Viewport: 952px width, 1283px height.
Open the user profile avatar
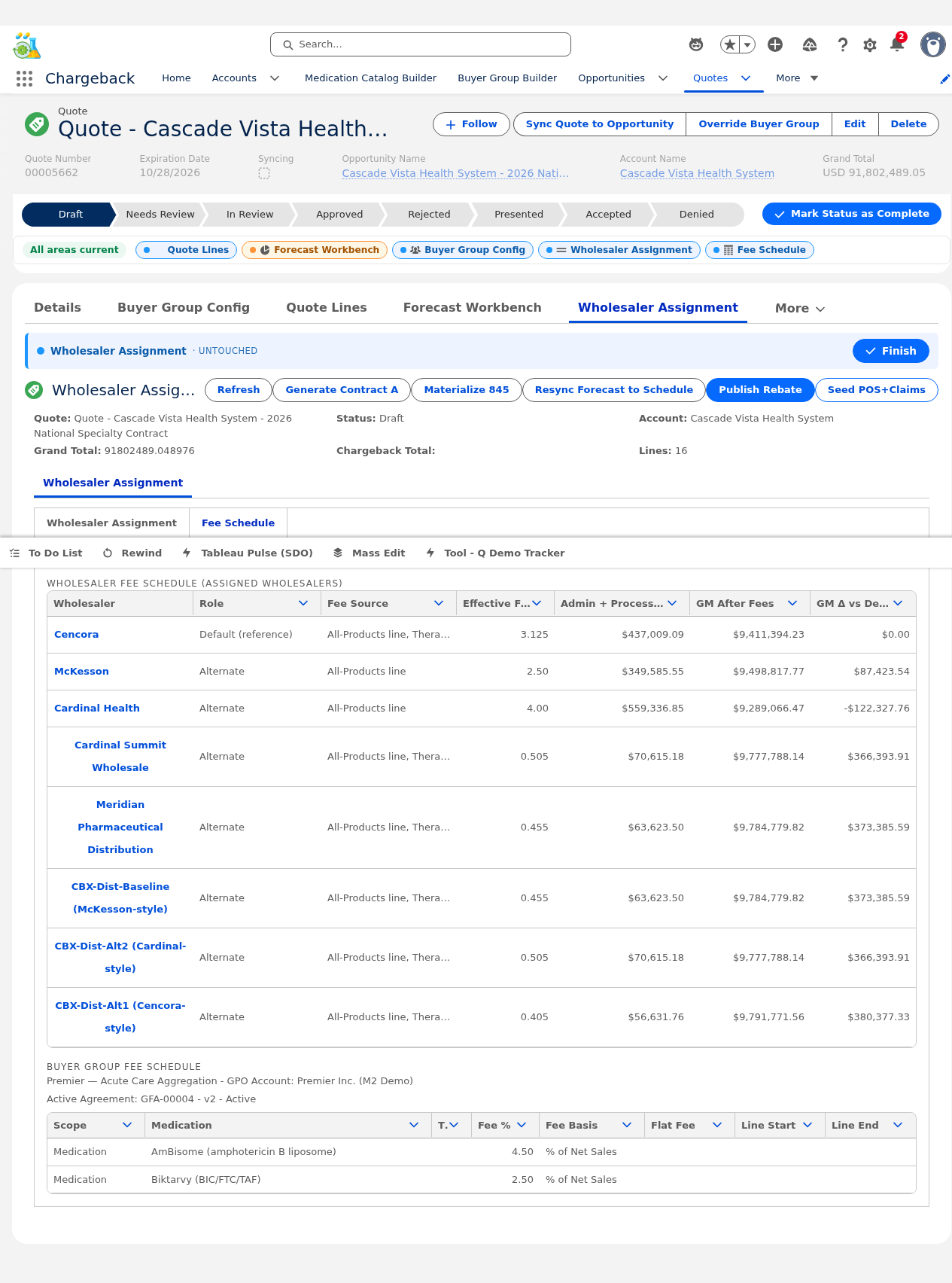933,44
